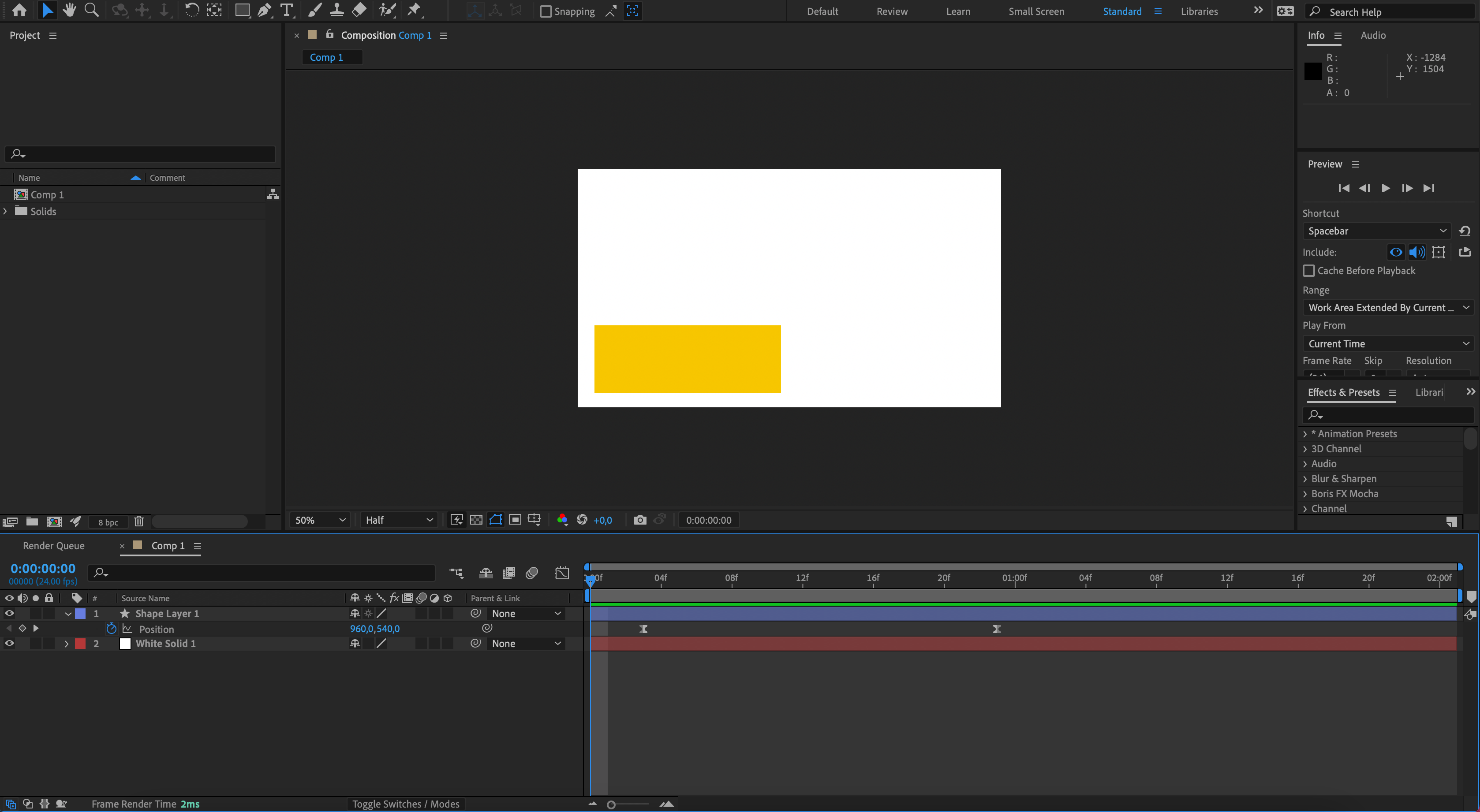The image size is (1480, 812).
Task: Expand the Animation Presets category
Action: (x=1305, y=434)
